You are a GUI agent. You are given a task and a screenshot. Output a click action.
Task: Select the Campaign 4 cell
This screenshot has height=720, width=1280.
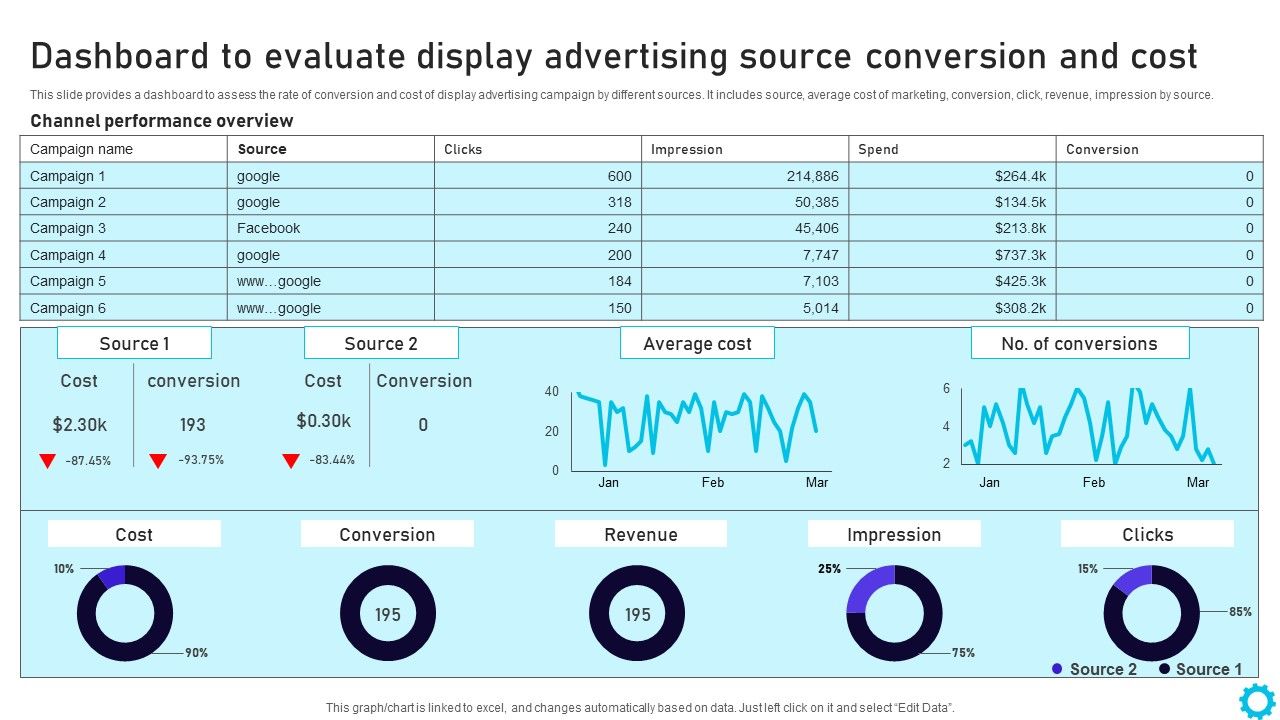pos(124,255)
